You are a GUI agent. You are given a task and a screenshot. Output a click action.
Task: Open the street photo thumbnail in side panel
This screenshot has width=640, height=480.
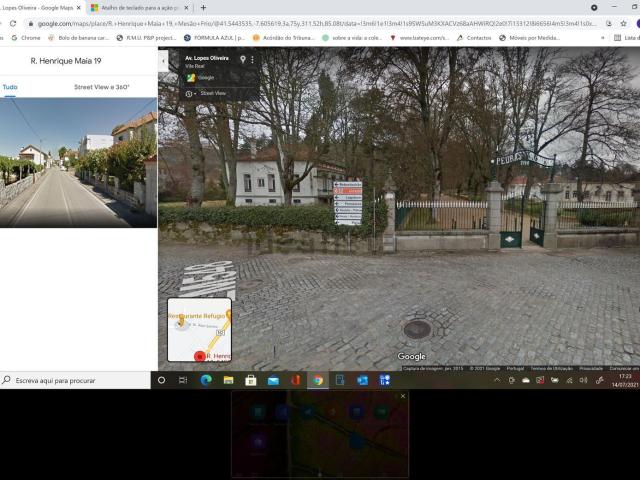(78, 162)
